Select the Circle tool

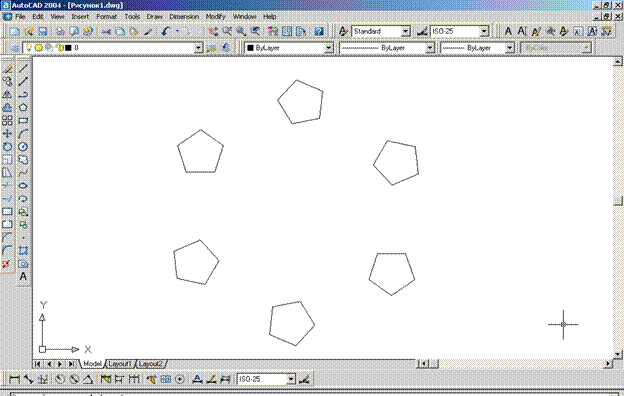pos(23,146)
